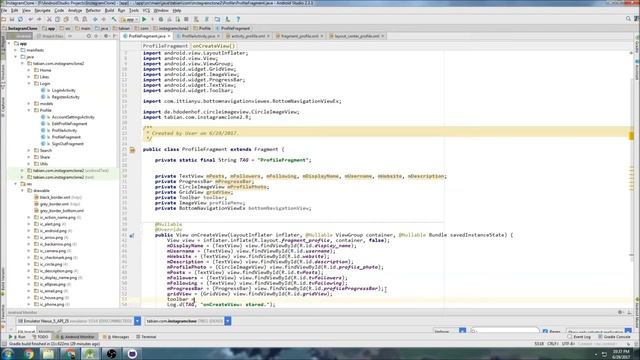The width and height of the screenshot is (640, 360).
Task: Click the Paste toolbar icon
Action: click(66, 19)
